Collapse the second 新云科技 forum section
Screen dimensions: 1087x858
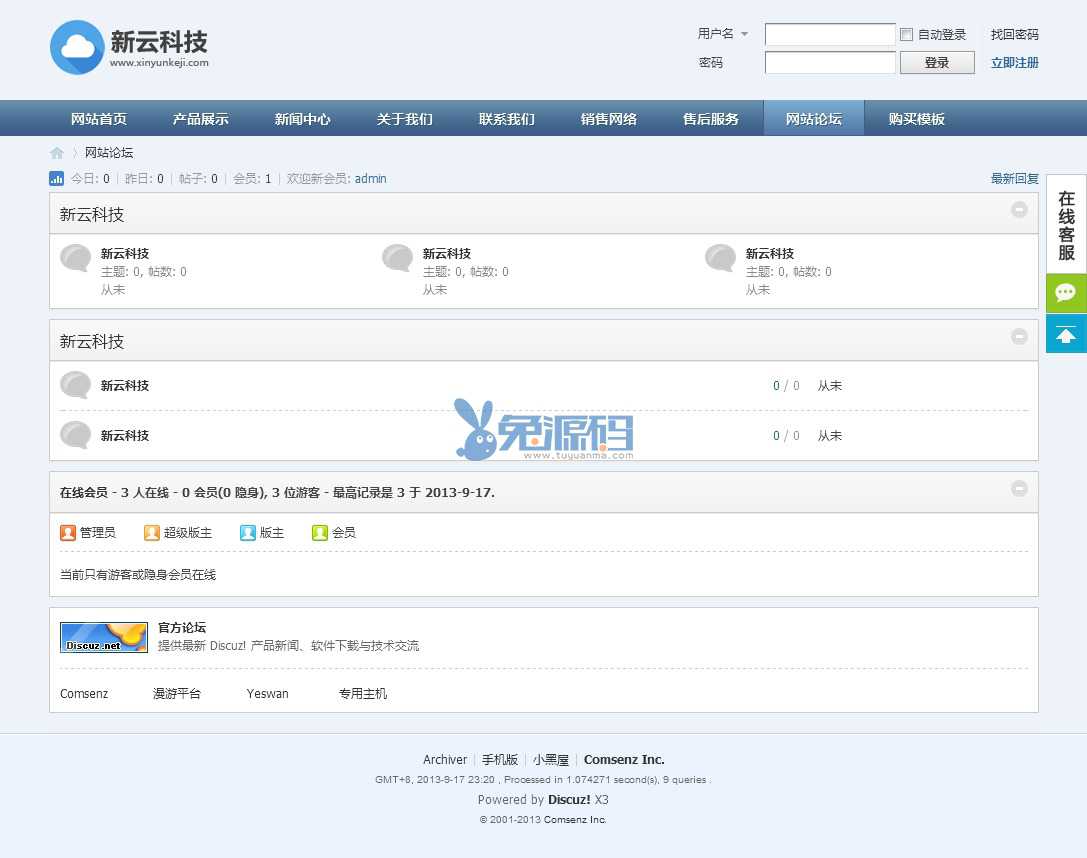(1019, 337)
